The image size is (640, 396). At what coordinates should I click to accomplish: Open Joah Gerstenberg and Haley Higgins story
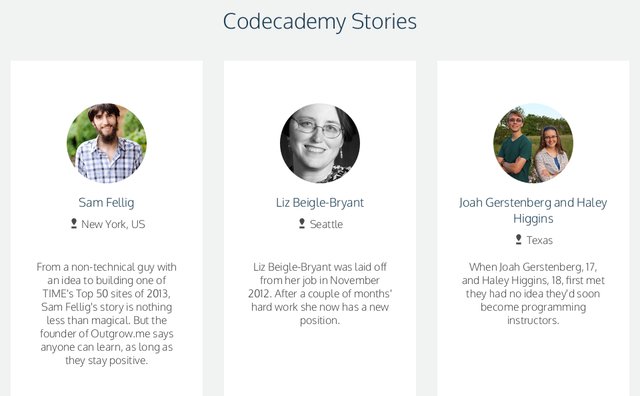533,210
